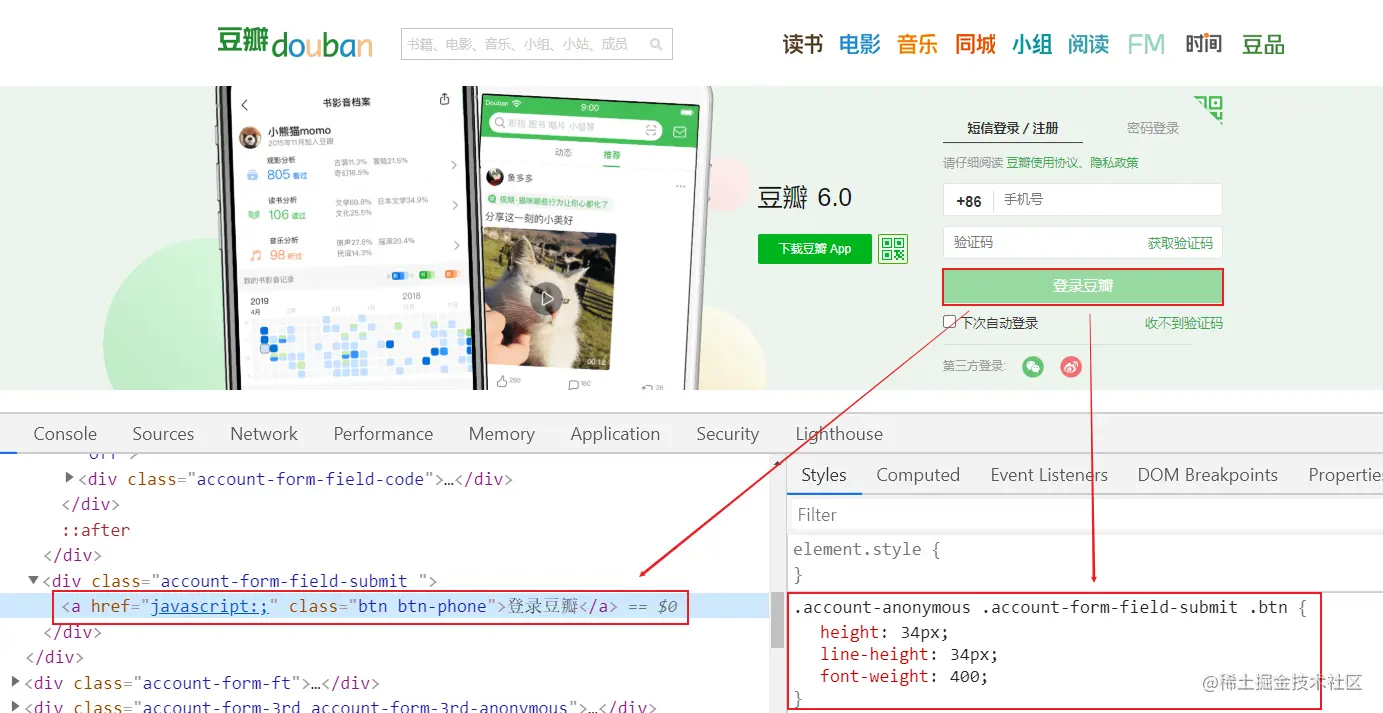Click the Styles Filter field
This screenshot has width=1383, height=713.
[x=1086, y=515]
